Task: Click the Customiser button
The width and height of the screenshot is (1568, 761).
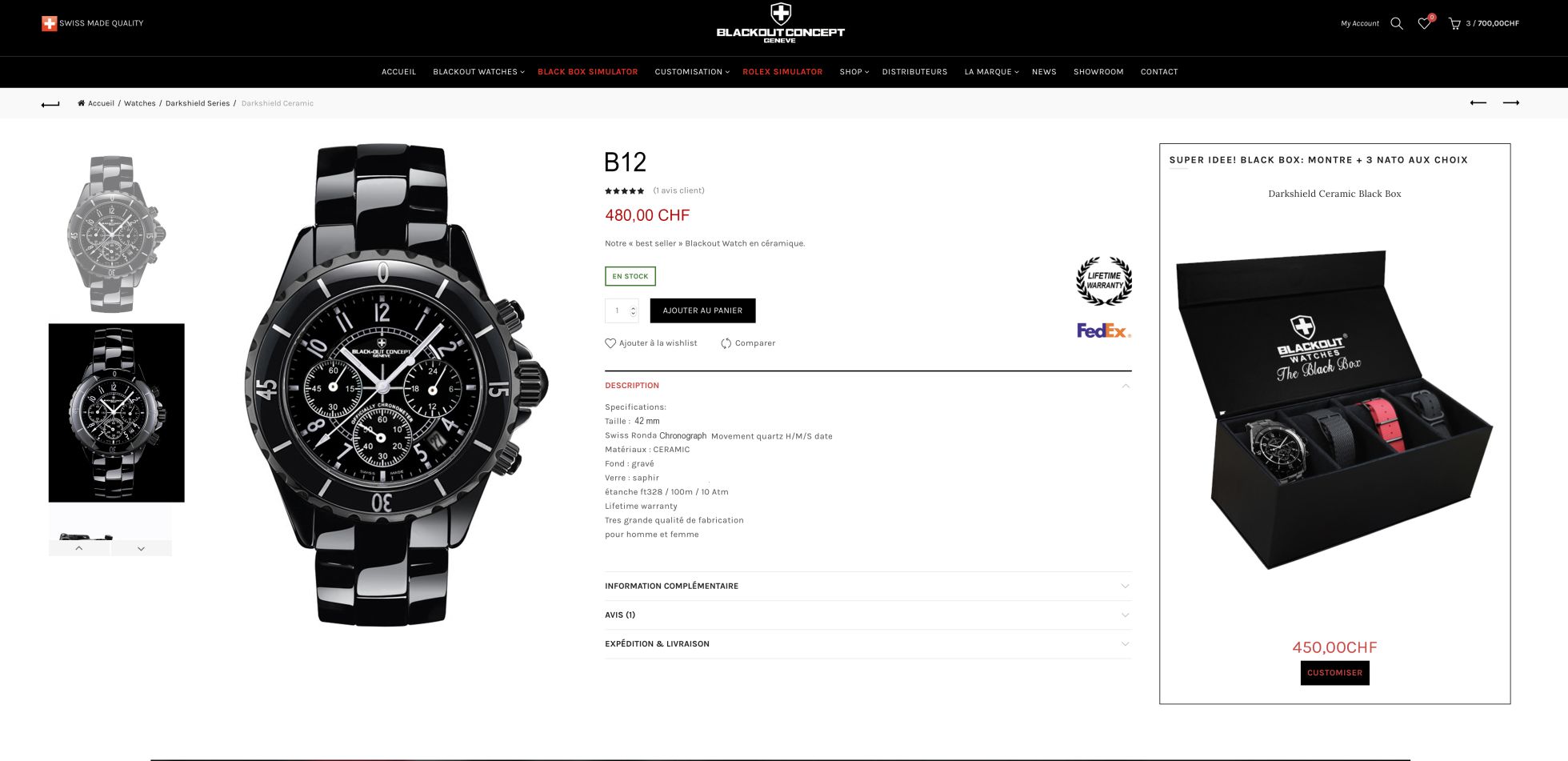Action: tap(1334, 673)
